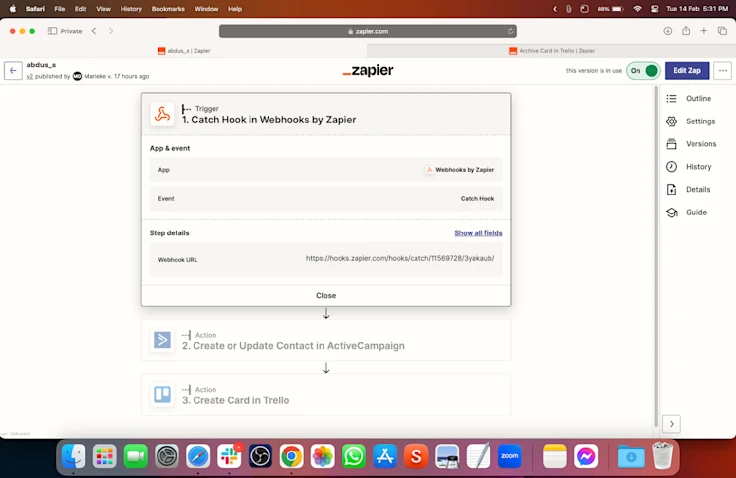The width and height of the screenshot is (736, 478).
Task: Expand step 3 Create Card in Trello
Action: click(326, 395)
